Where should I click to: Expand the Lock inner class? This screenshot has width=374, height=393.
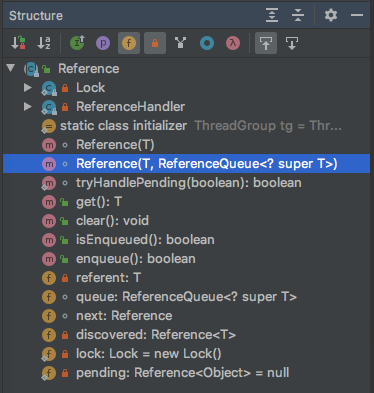point(28,87)
